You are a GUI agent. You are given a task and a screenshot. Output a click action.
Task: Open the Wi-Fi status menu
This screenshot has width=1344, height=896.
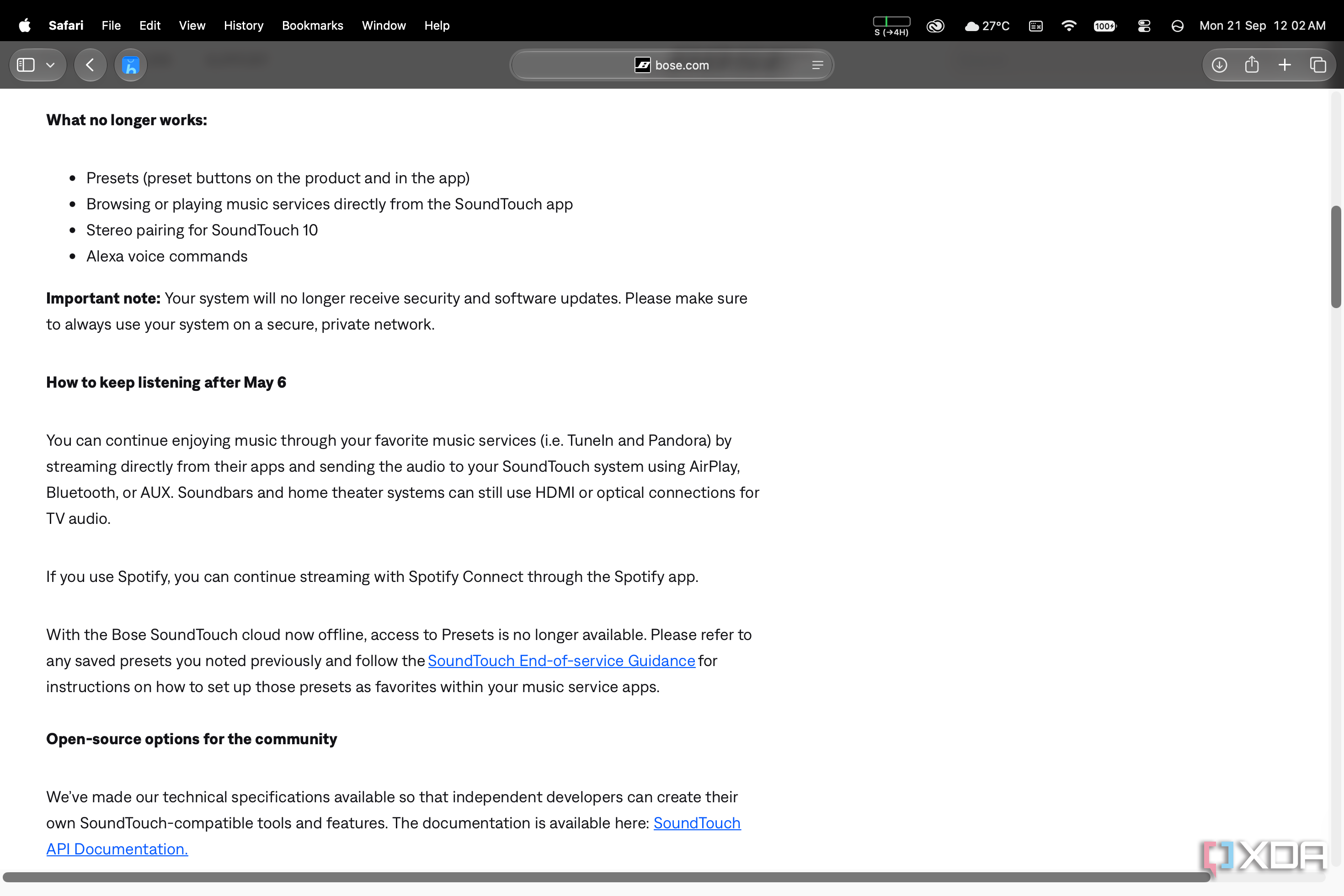coord(1069,26)
